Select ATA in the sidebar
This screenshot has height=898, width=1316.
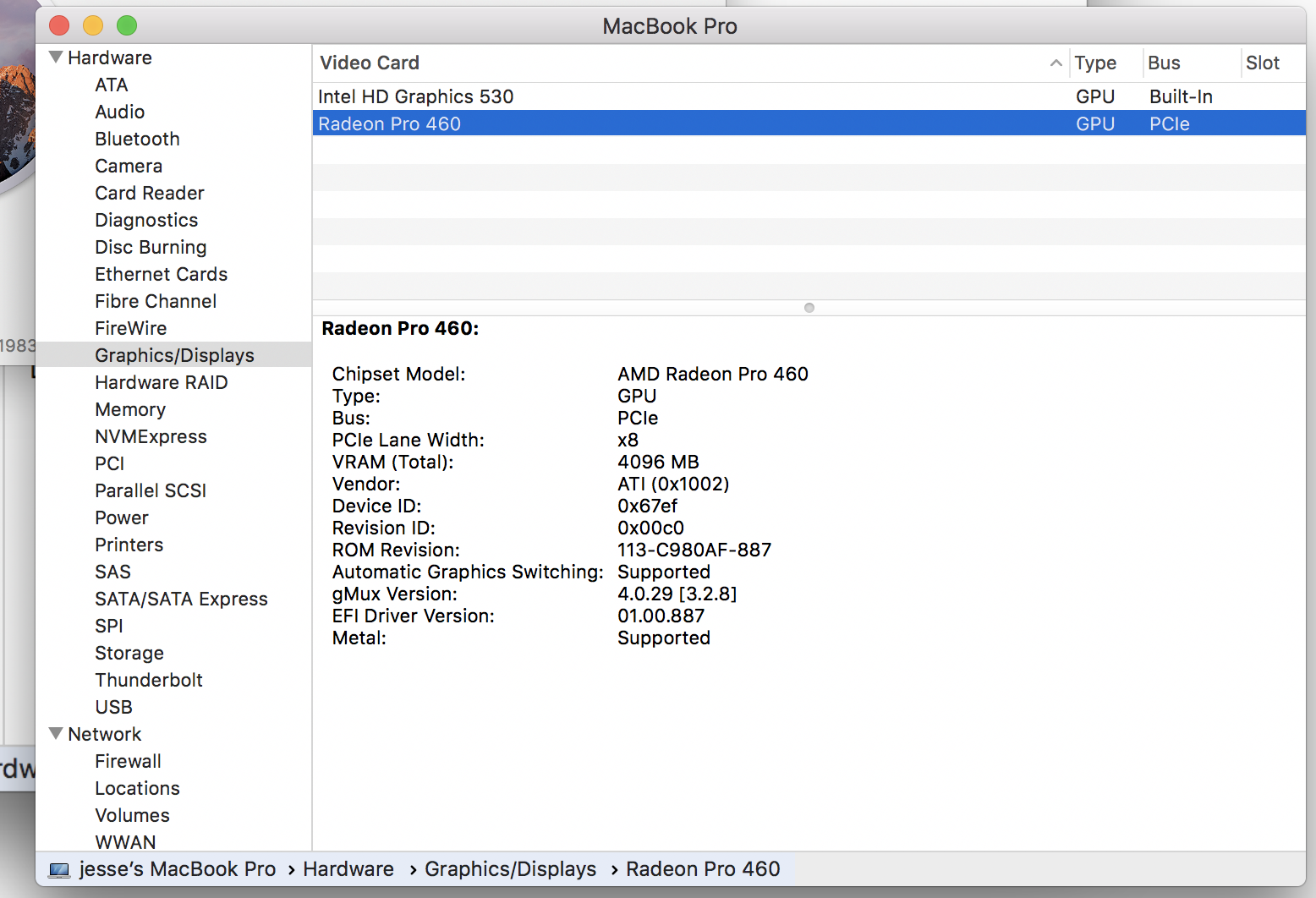(x=112, y=85)
